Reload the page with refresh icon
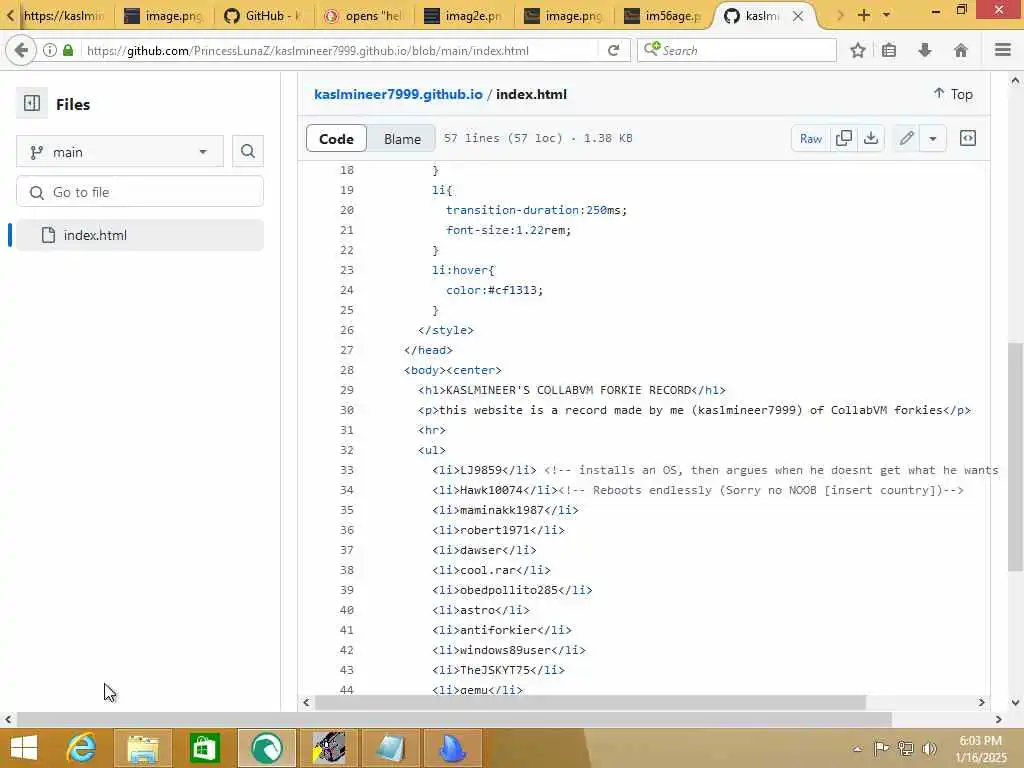The width and height of the screenshot is (1024, 768). (613, 50)
